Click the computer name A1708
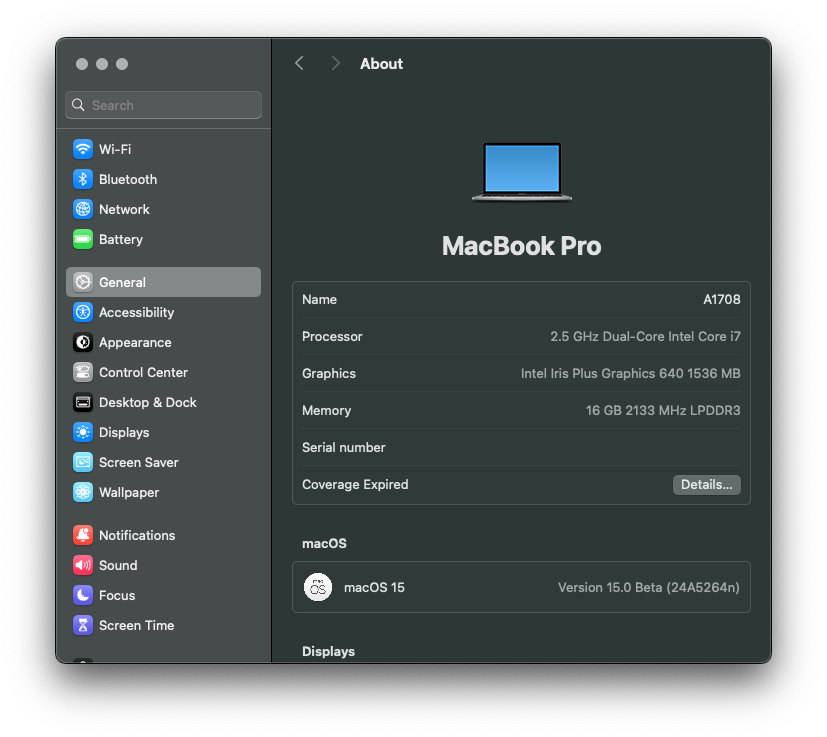 click(722, 300)
